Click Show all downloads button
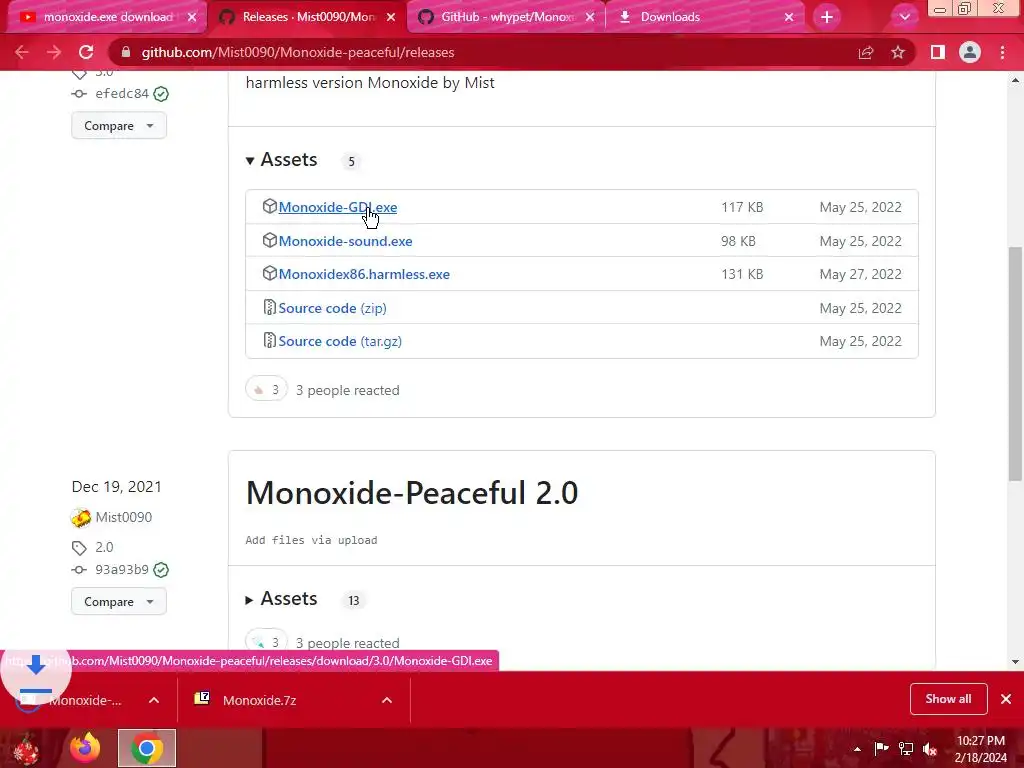1024x768 pixels. coord(948,699)
